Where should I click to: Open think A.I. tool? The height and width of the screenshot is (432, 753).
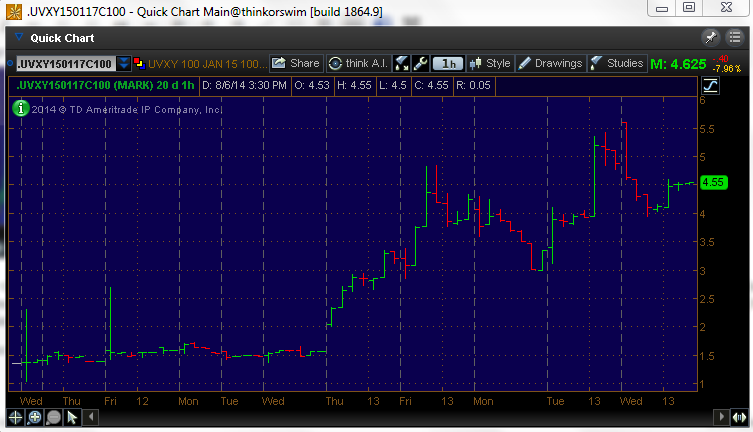click(357, 63)
